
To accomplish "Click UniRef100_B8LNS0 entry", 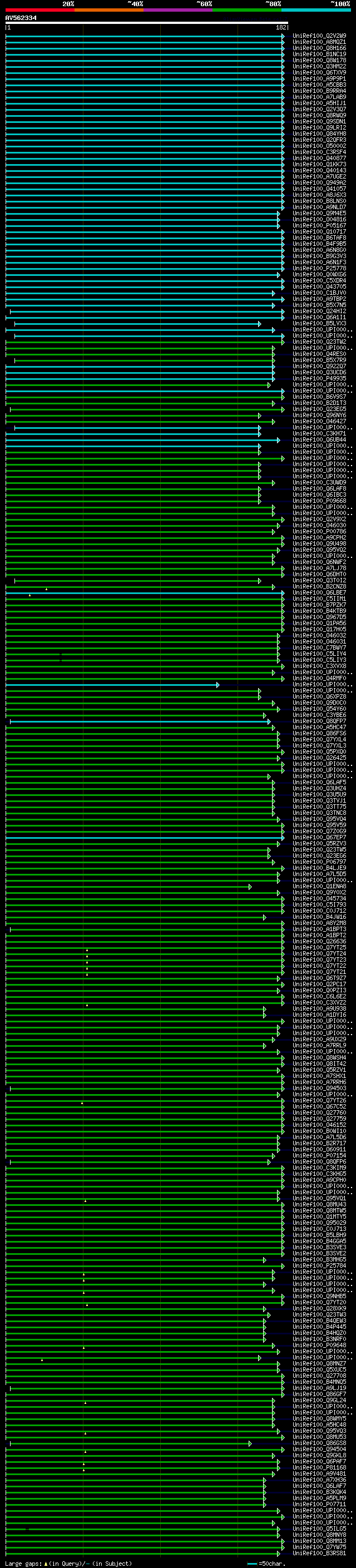I will tap(319, 201).
